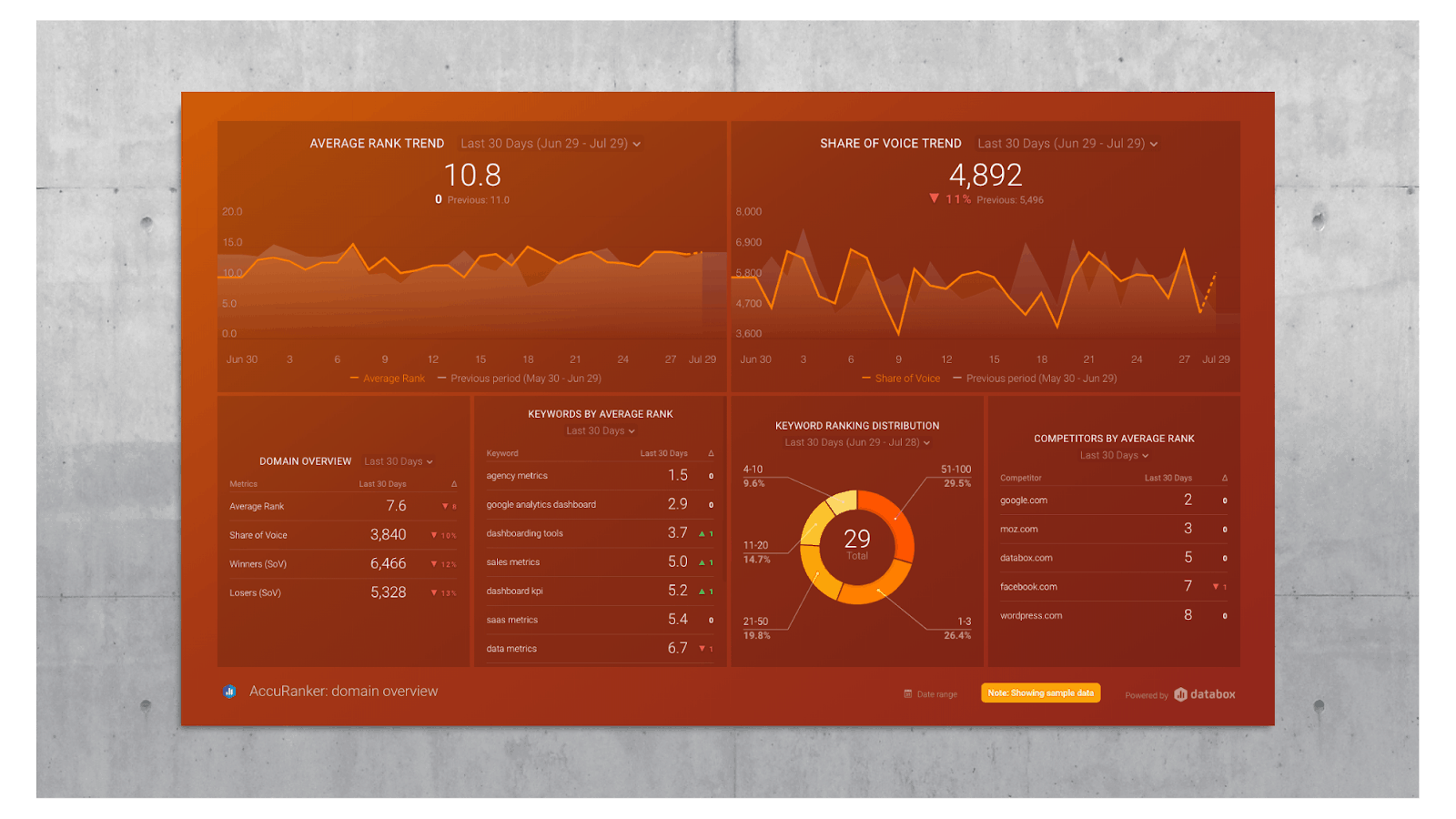Click the google.com competitor row
The height and width of the screenshot is (819, 1456).
[x=1114, y=500]
